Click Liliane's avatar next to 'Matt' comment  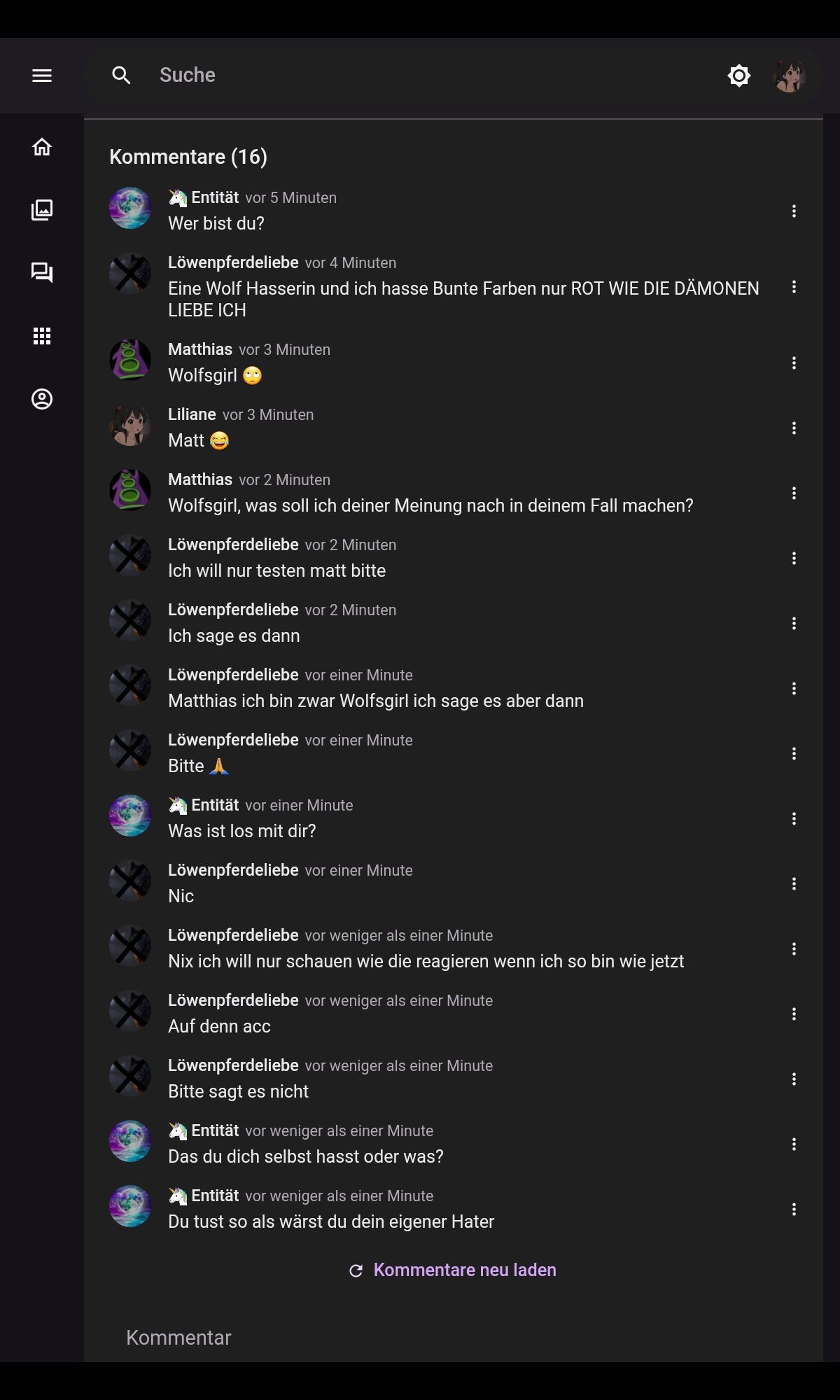pos(130,426)
